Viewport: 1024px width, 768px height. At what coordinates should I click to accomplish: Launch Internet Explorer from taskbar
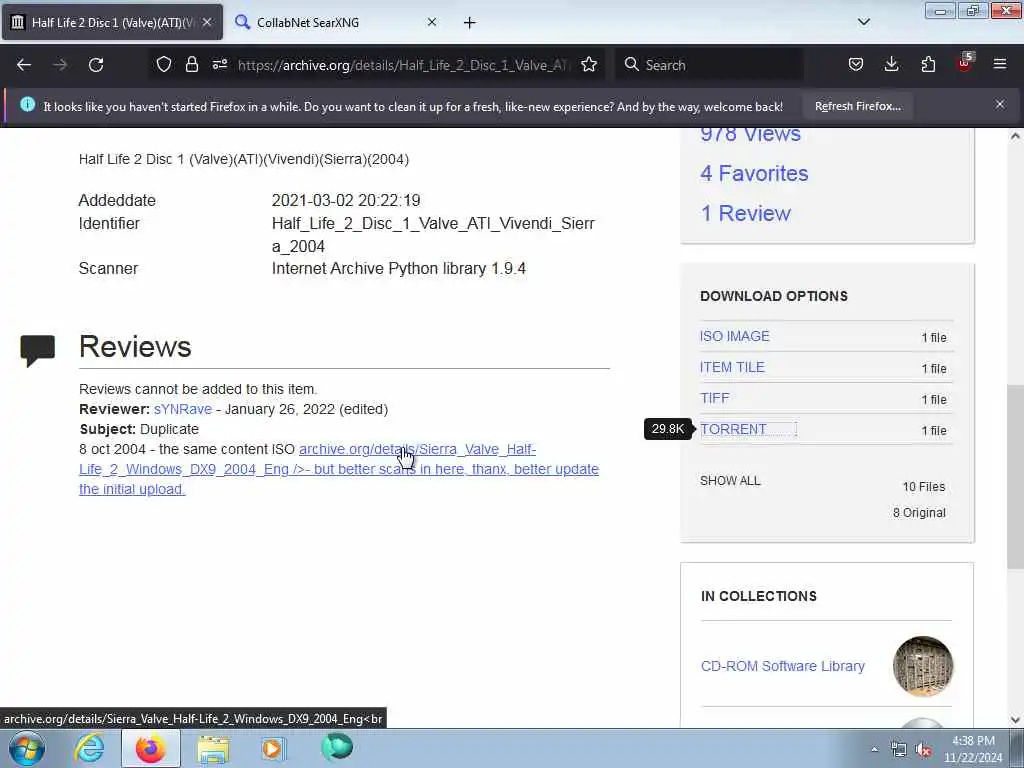click(x=89, y=748)
